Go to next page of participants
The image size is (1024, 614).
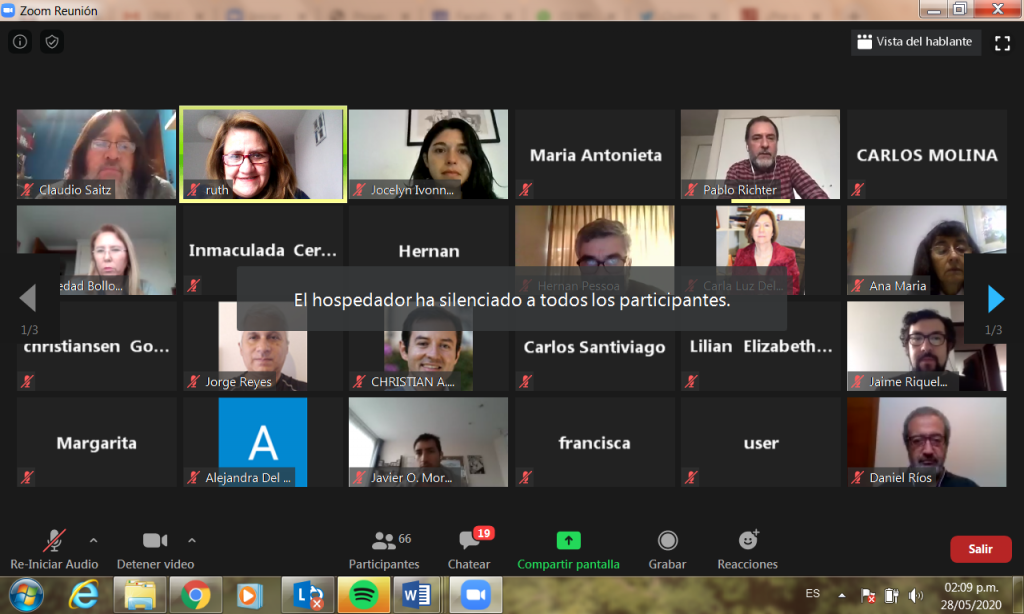[x=995, y=298]
